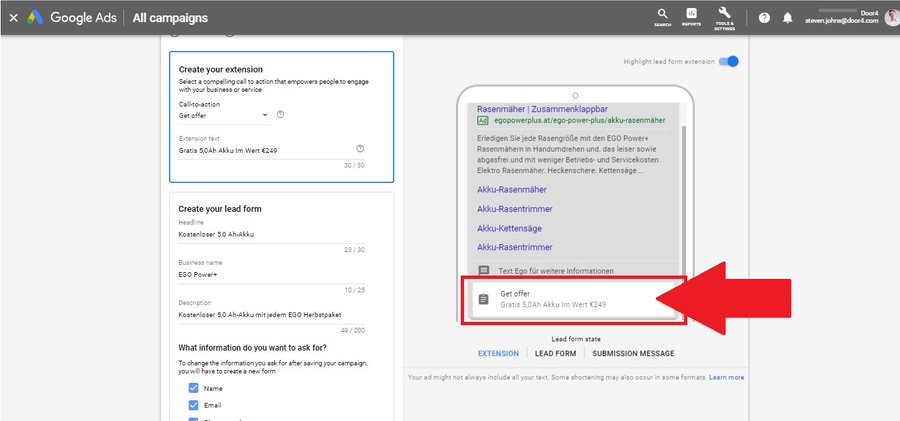Screen dimensions: 900x421
Task: Expand the Call-to-action Get offer dropdown
Action: [224, 115]
